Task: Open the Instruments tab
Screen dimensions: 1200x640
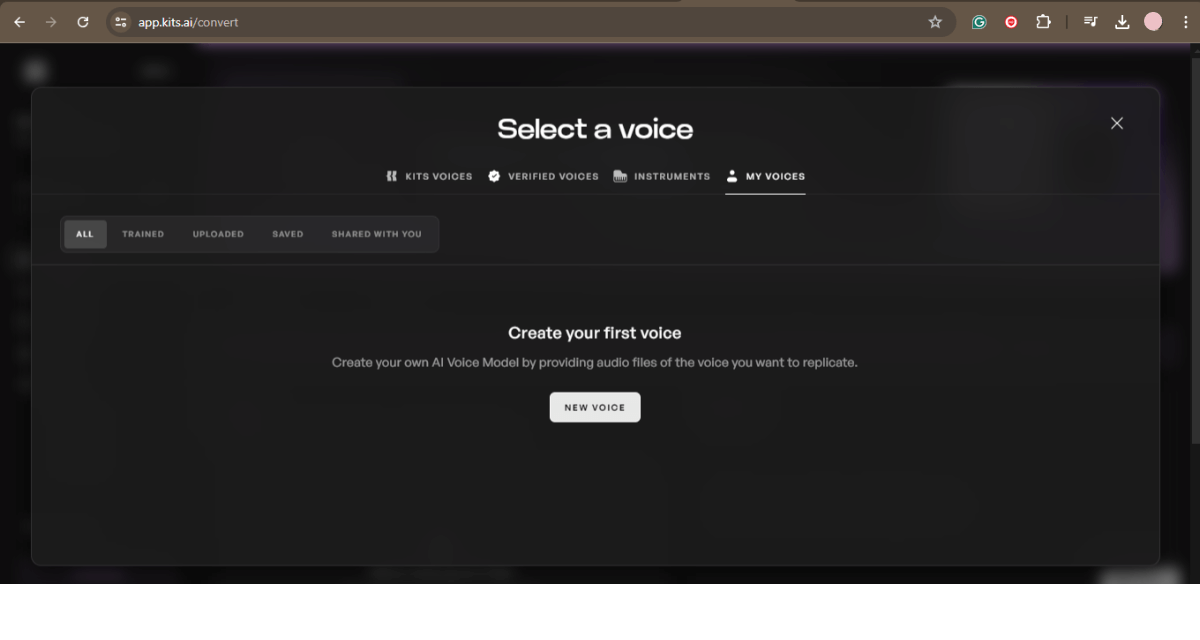Action: [x=662, y=176]
